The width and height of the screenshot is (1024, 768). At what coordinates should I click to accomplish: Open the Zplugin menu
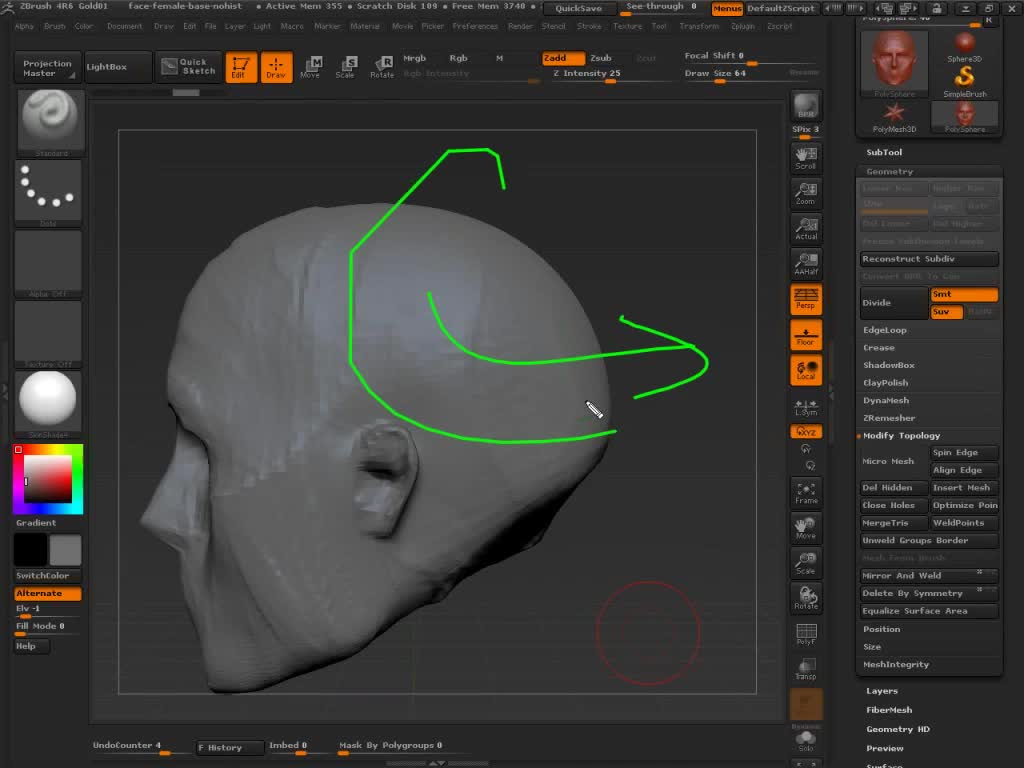tap(743, 26)
